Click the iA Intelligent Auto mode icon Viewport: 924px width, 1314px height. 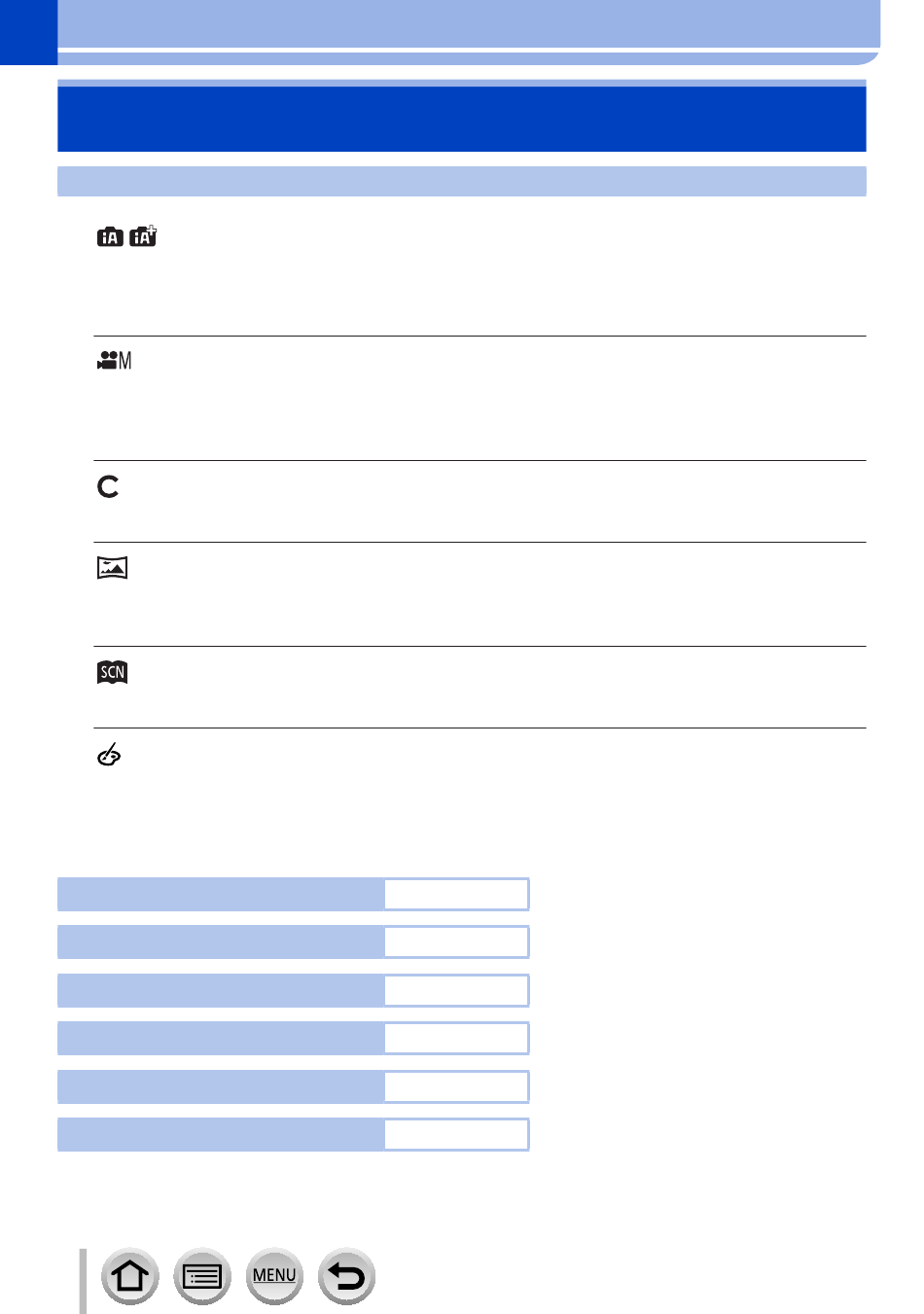click(x=110, y=236)
